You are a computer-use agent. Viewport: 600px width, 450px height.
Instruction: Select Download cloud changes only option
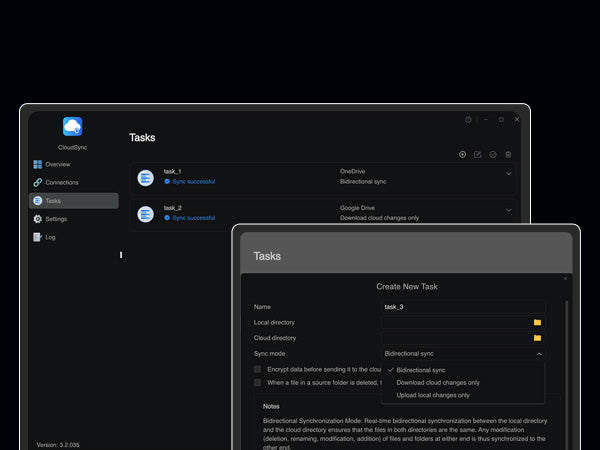point(438,382)
